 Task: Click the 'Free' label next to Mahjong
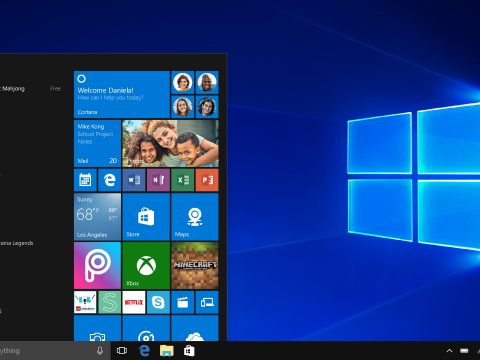click(x=55, y=89)
